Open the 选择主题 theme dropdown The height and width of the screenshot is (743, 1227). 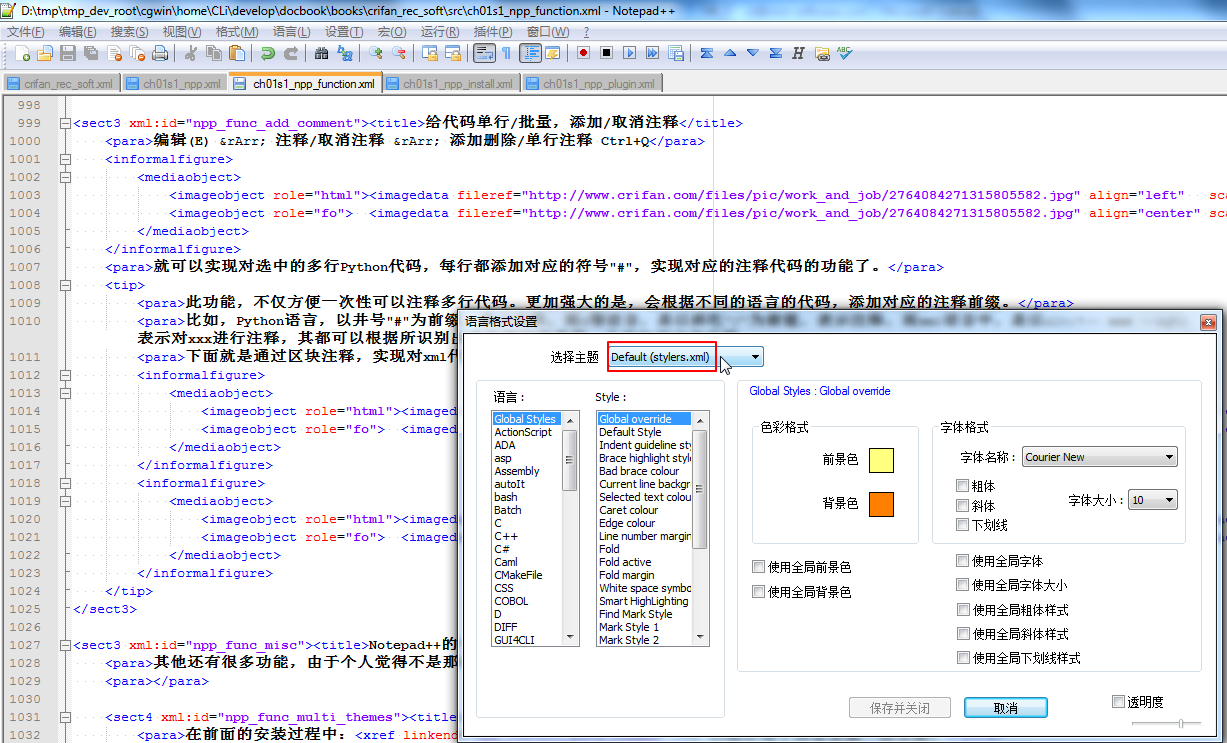coord(685,357)
